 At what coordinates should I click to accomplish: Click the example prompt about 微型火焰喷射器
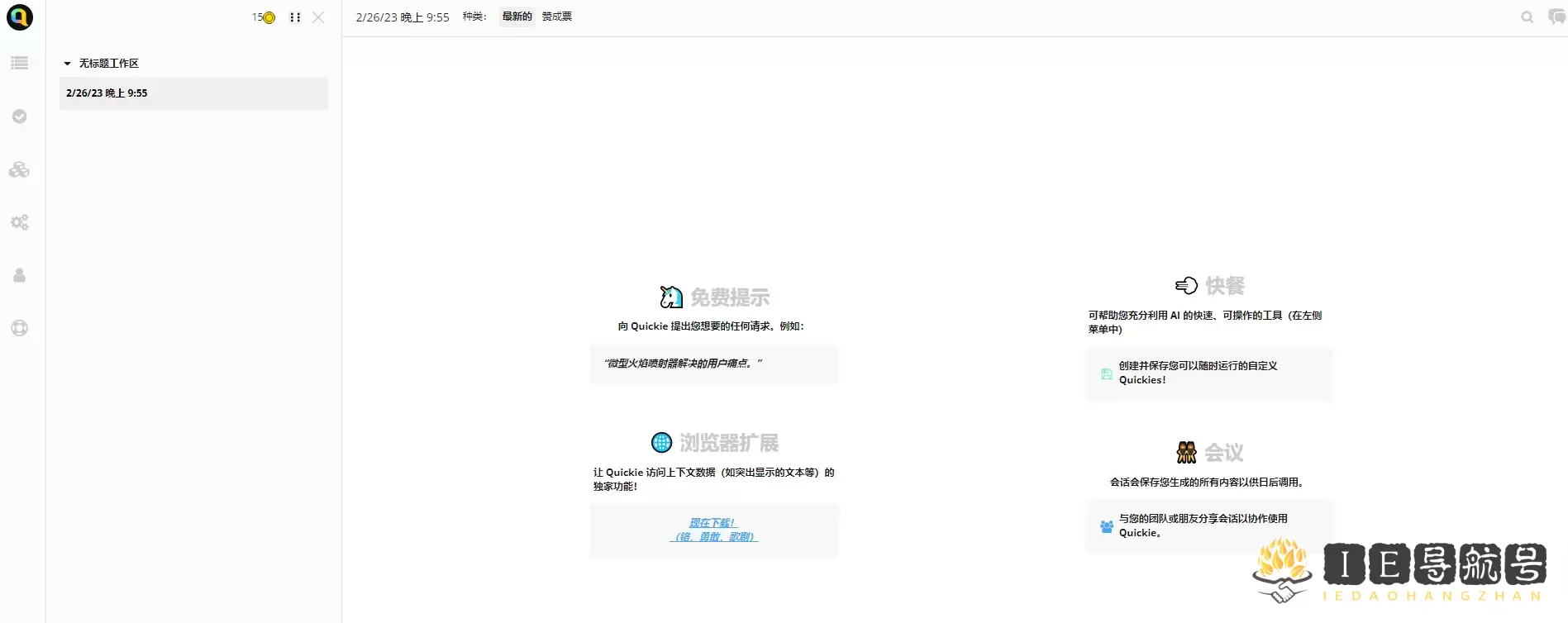(714, 364)
